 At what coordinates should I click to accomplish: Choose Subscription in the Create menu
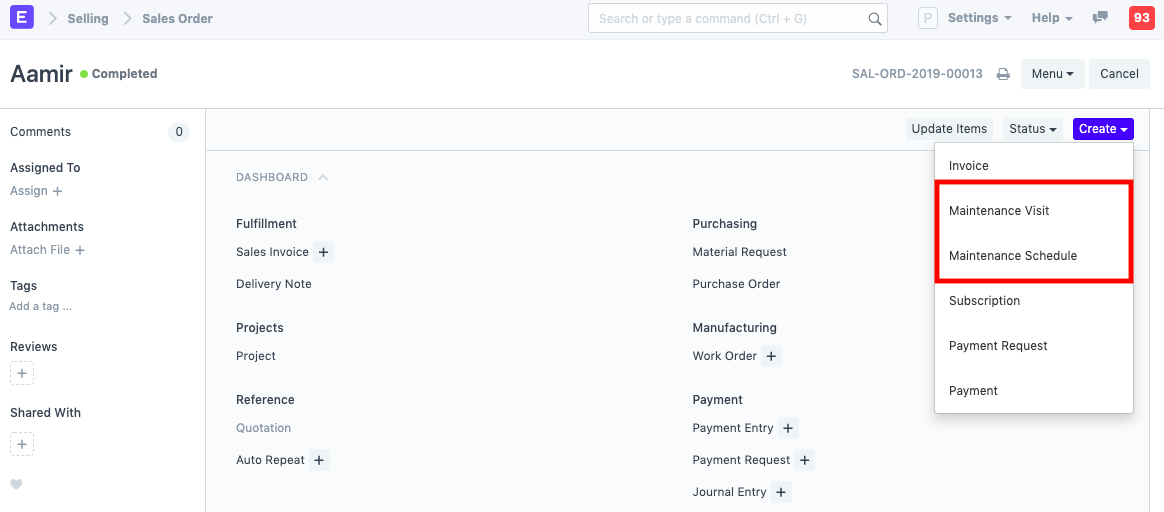click(984, 301)
